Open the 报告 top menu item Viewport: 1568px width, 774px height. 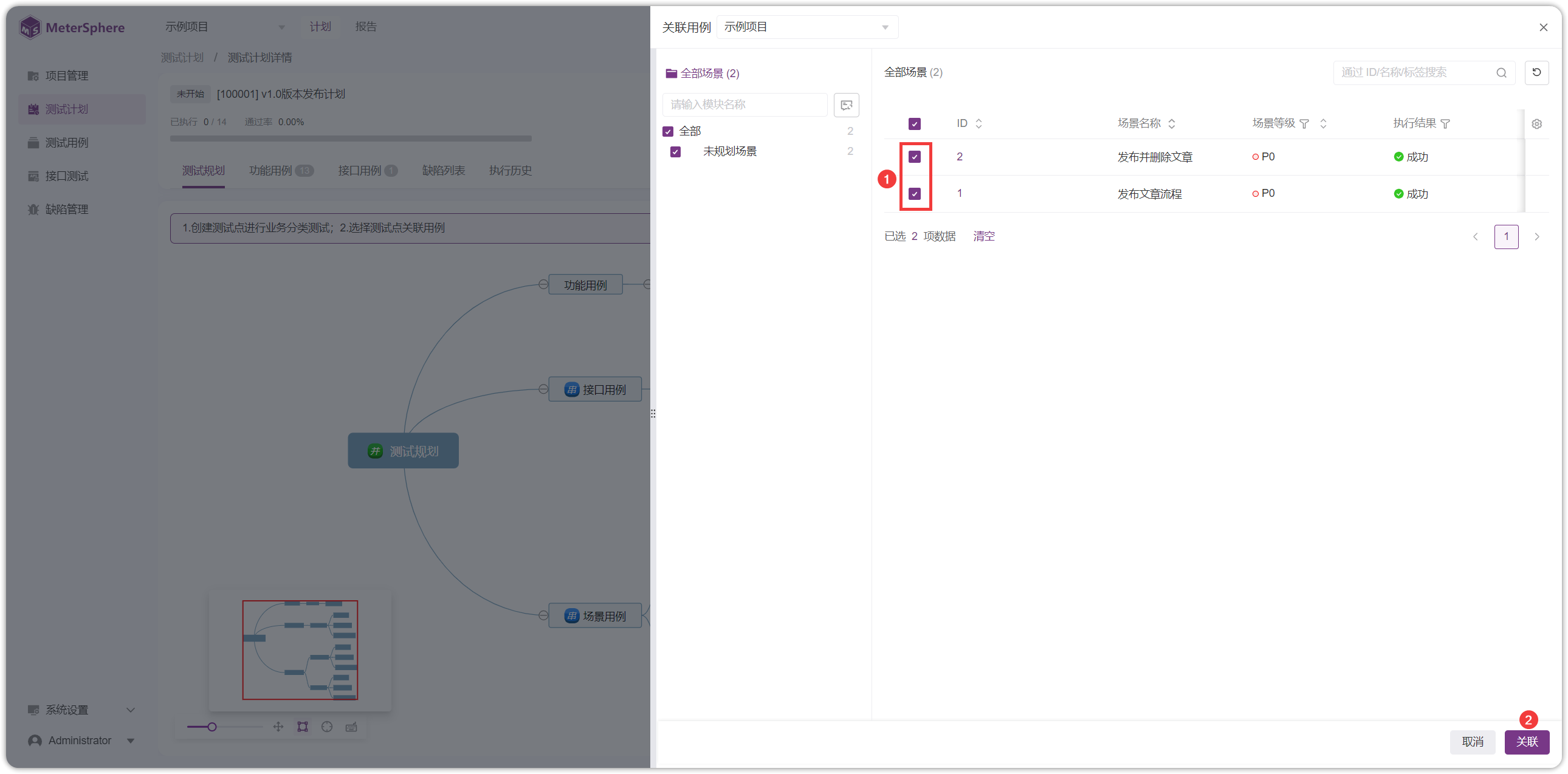pyautogui.click(x=366, y=27)
